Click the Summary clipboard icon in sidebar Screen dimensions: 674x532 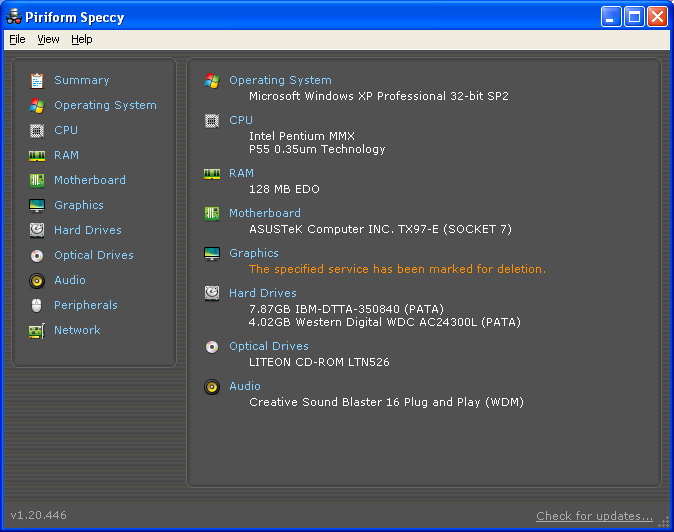pos(37,80)
